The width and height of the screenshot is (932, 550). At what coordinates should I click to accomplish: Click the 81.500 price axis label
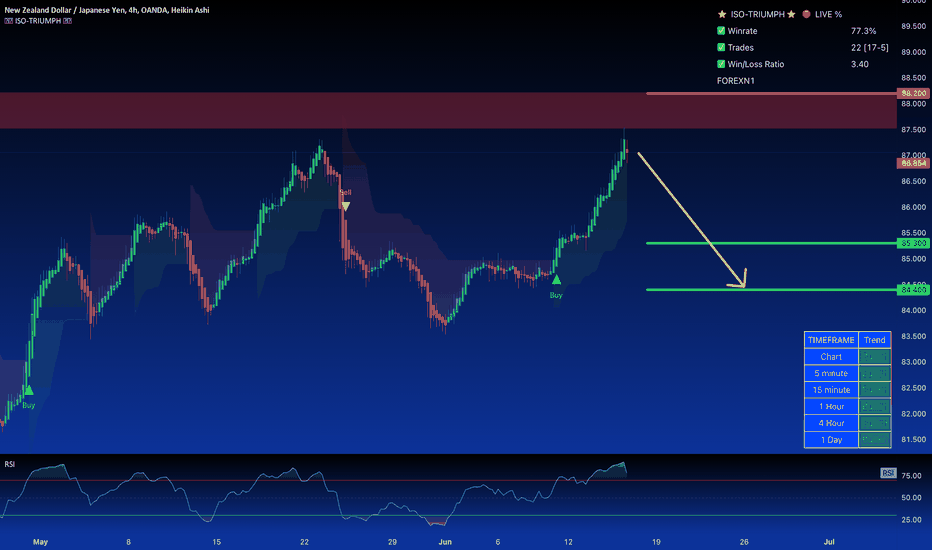click(913, 439)
